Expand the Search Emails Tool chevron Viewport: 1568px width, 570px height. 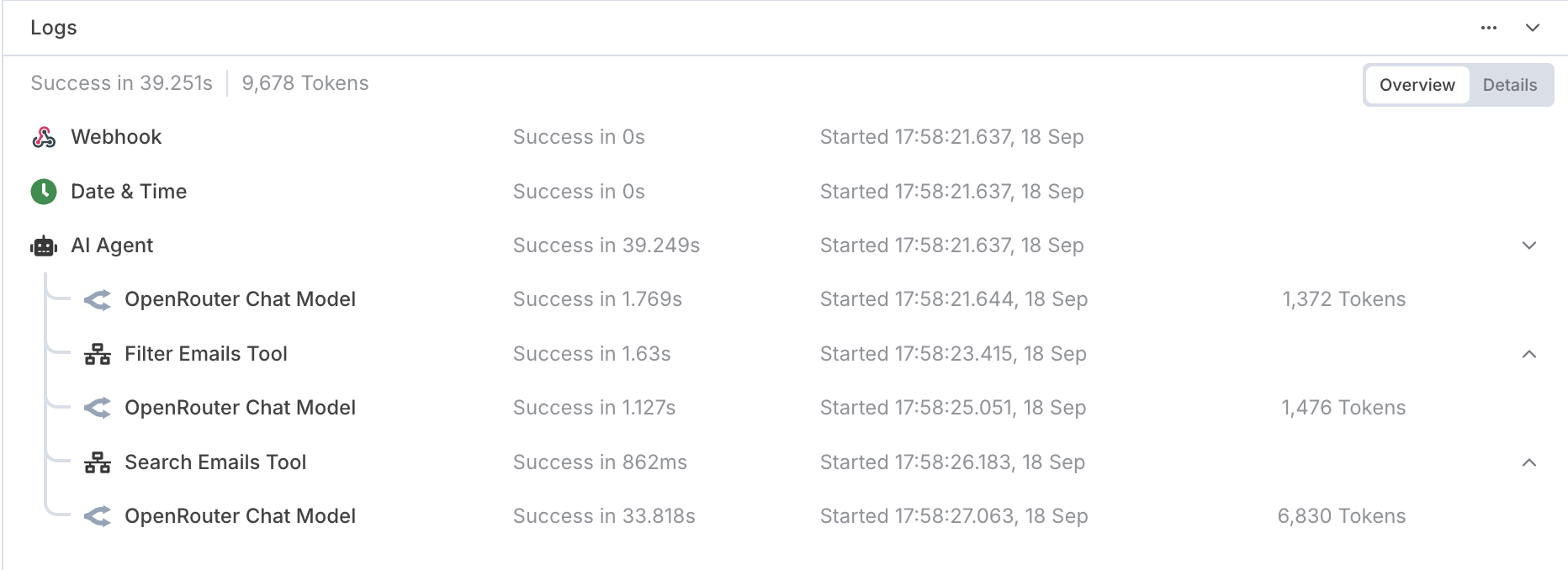click(1529, 462)
